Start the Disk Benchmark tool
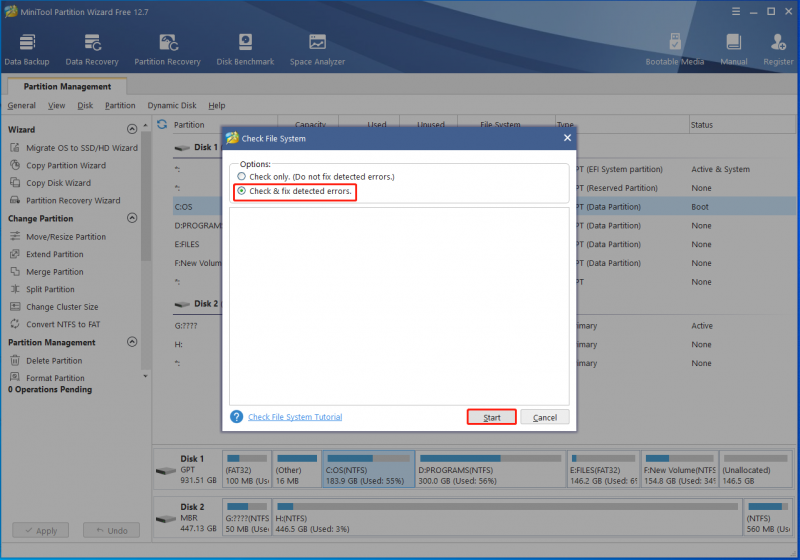Screen dimensions: 800x560 [245, 49]
